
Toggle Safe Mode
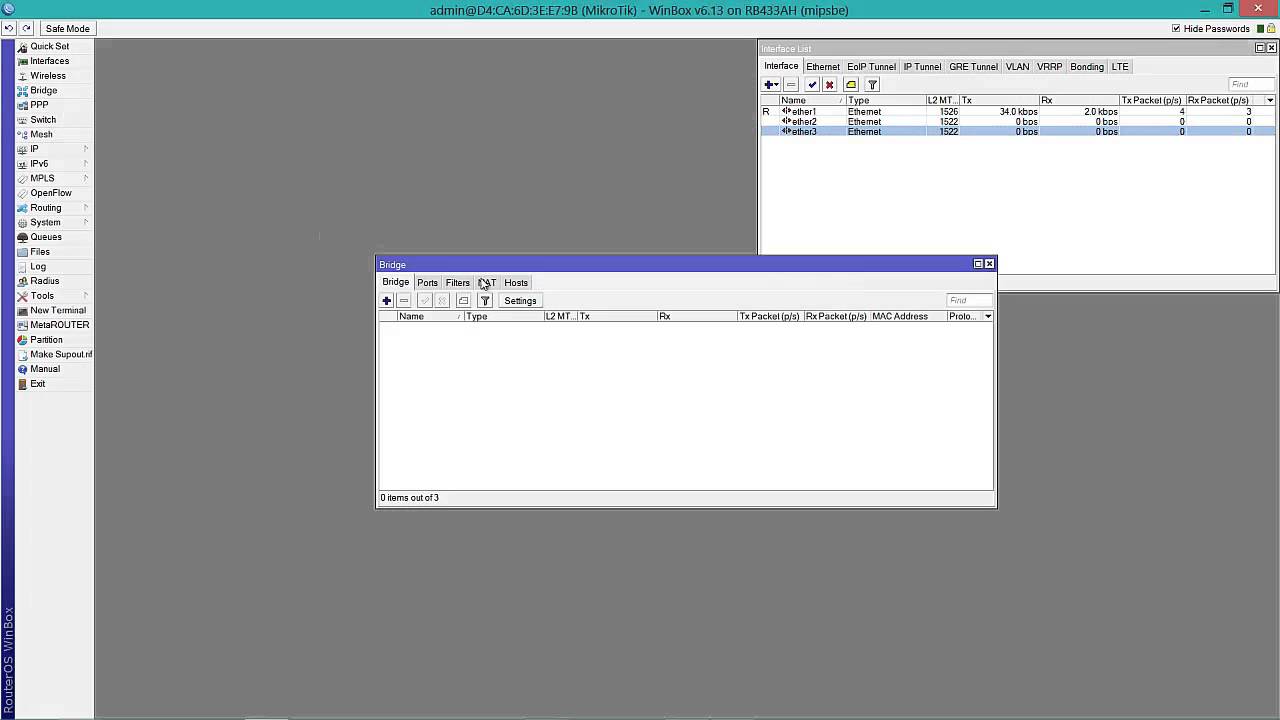[67, 28]
